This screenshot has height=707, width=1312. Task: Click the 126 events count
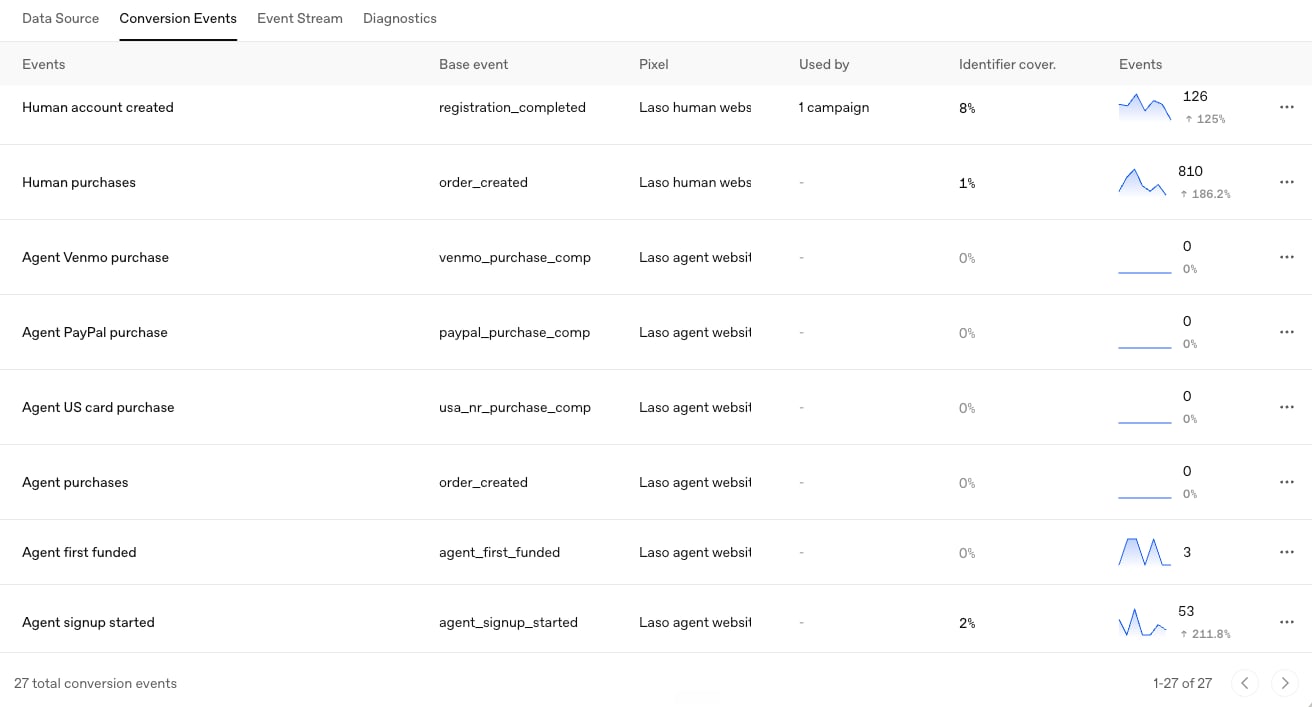[1195, 96]
